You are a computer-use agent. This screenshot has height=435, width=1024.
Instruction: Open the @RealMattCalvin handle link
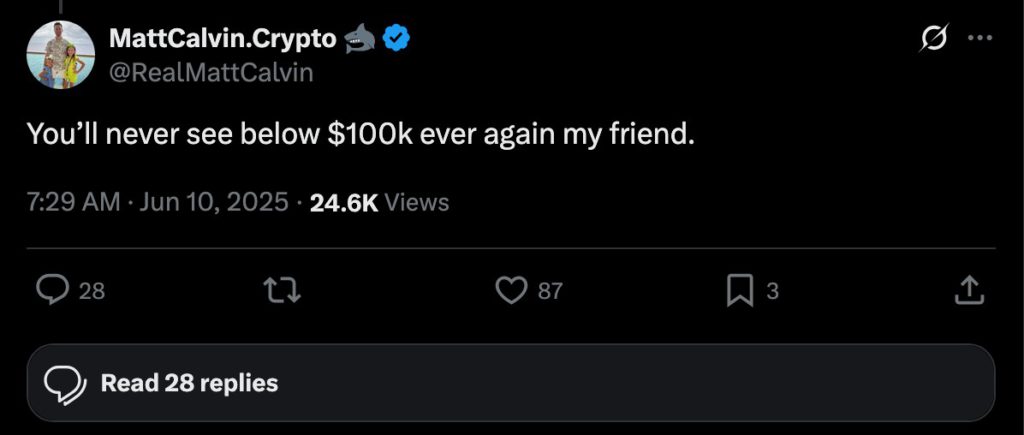click(211, 72)
